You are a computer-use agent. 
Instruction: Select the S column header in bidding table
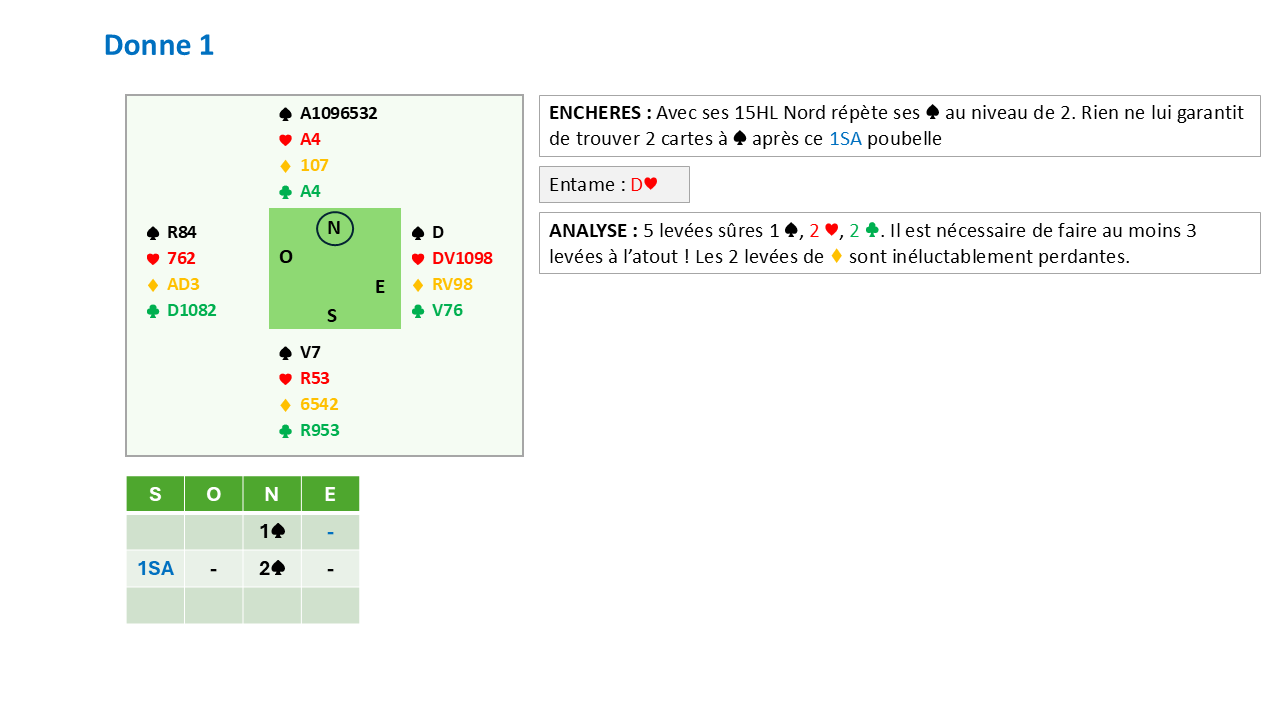pos(155,494)
